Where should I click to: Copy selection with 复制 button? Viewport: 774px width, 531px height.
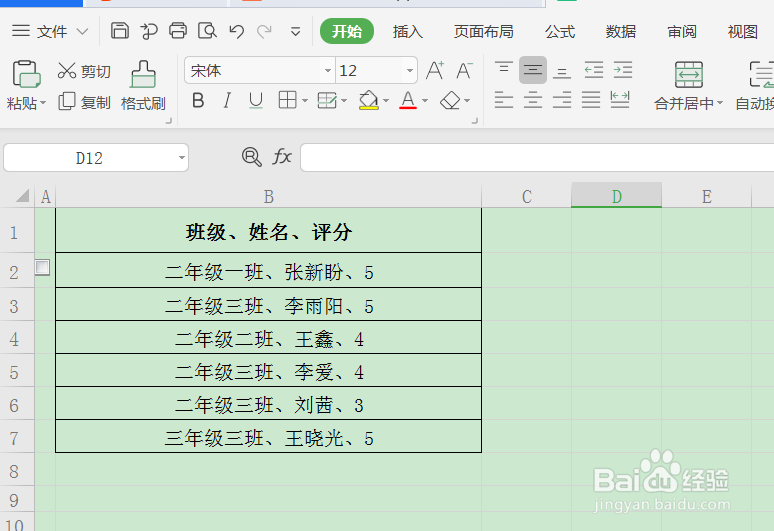coord(84,102)
